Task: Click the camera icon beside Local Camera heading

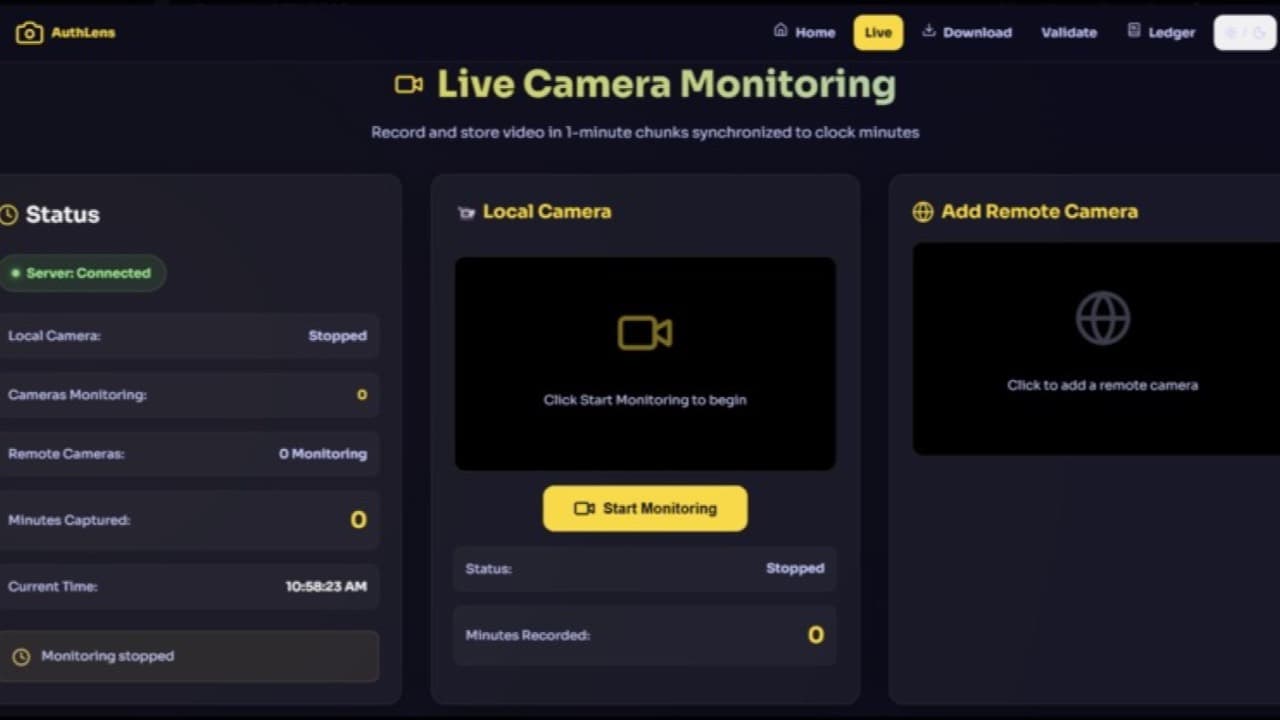Action: (465, 212)
